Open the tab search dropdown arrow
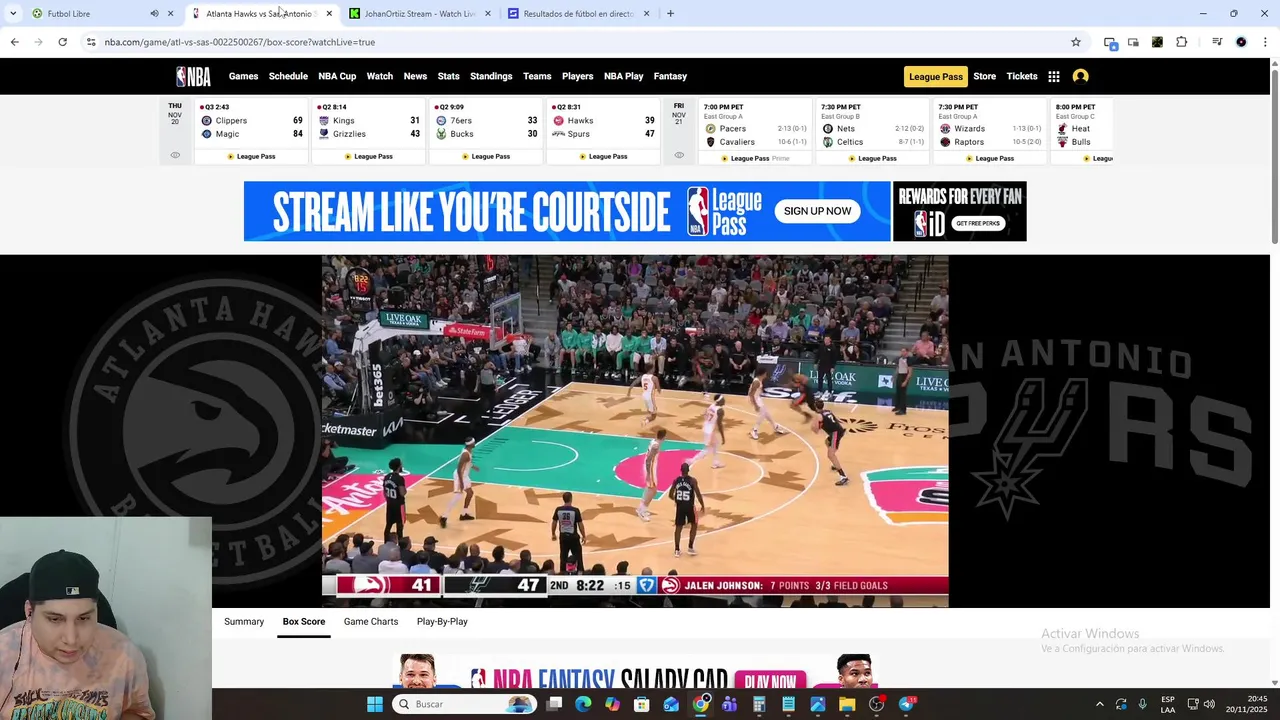Viewport: 1280px width, 720px height. point(12,14)
